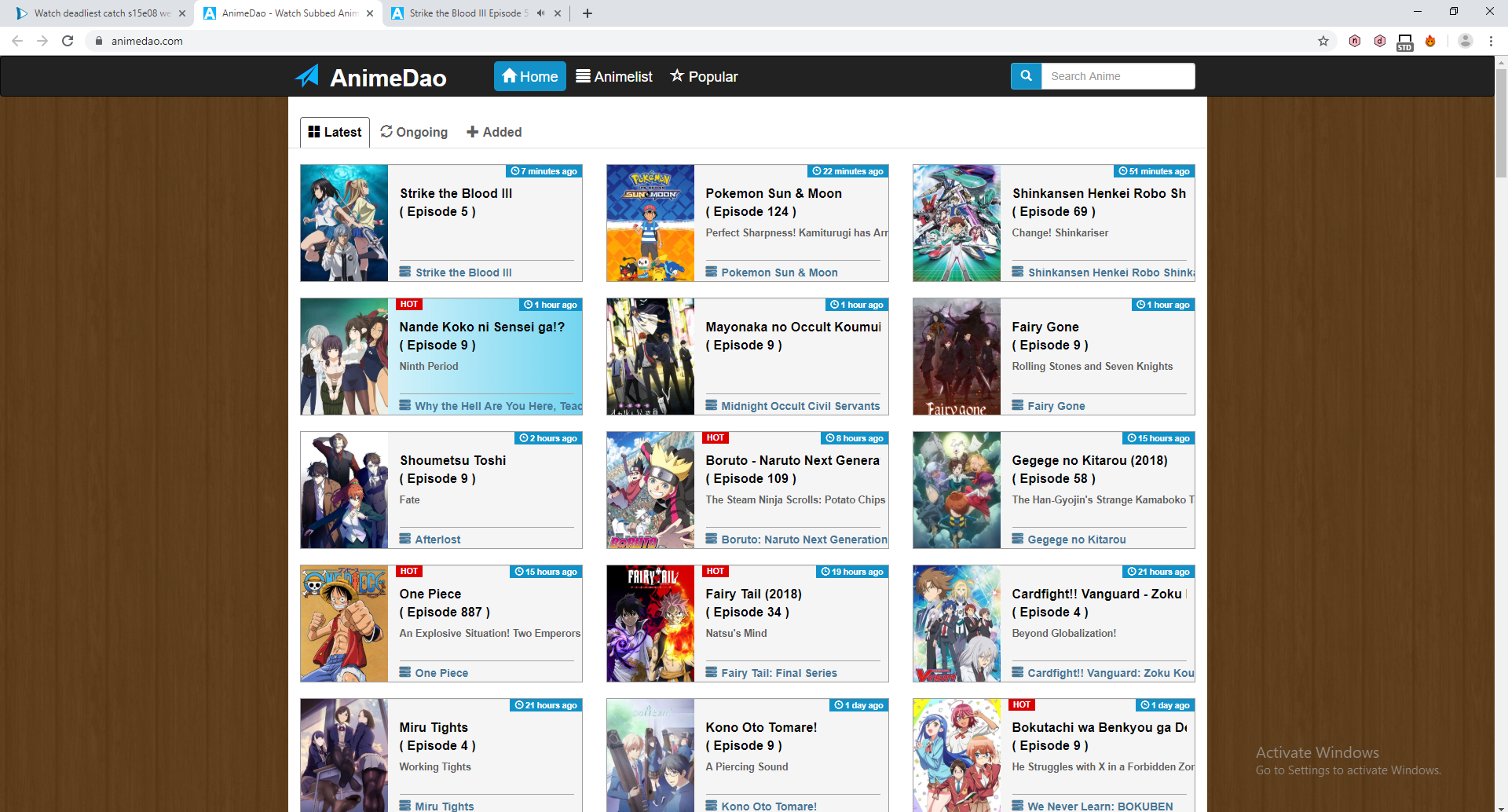Open Bokutachi wa Benkyou ga Episode 9
The height and width of the screenshot is (812, 1508).
pyautogui.click(x=1100, y=736)
